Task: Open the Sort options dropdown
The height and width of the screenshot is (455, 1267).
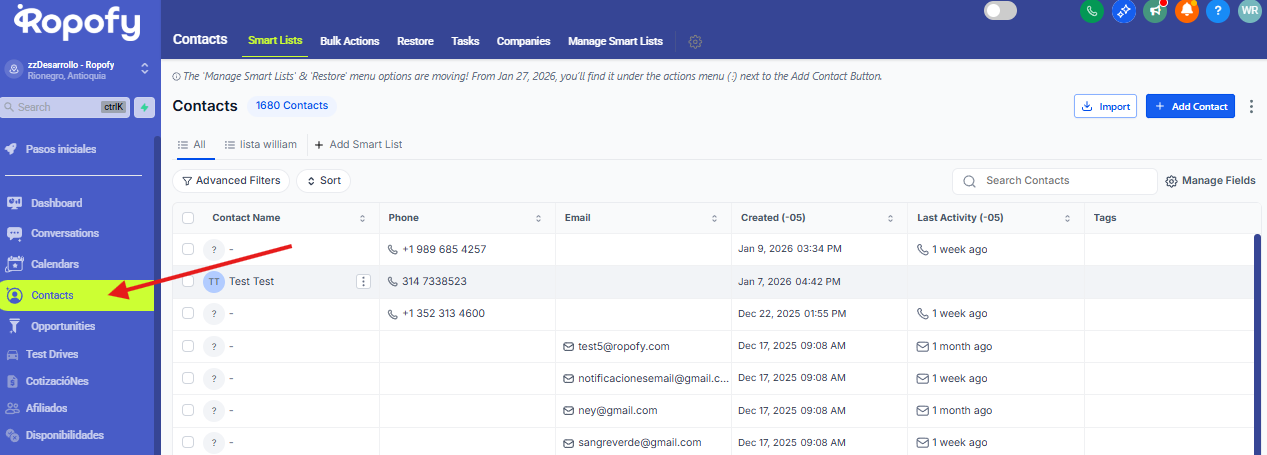Action: 323,181
